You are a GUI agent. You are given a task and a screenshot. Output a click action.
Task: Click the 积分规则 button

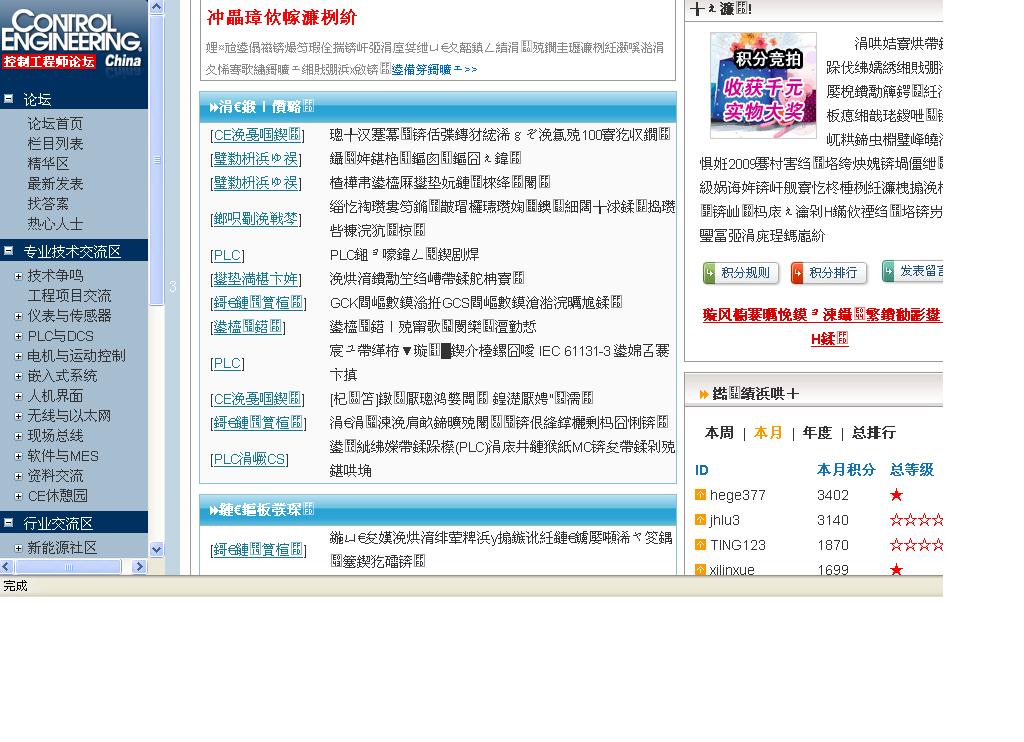point(741,273)
